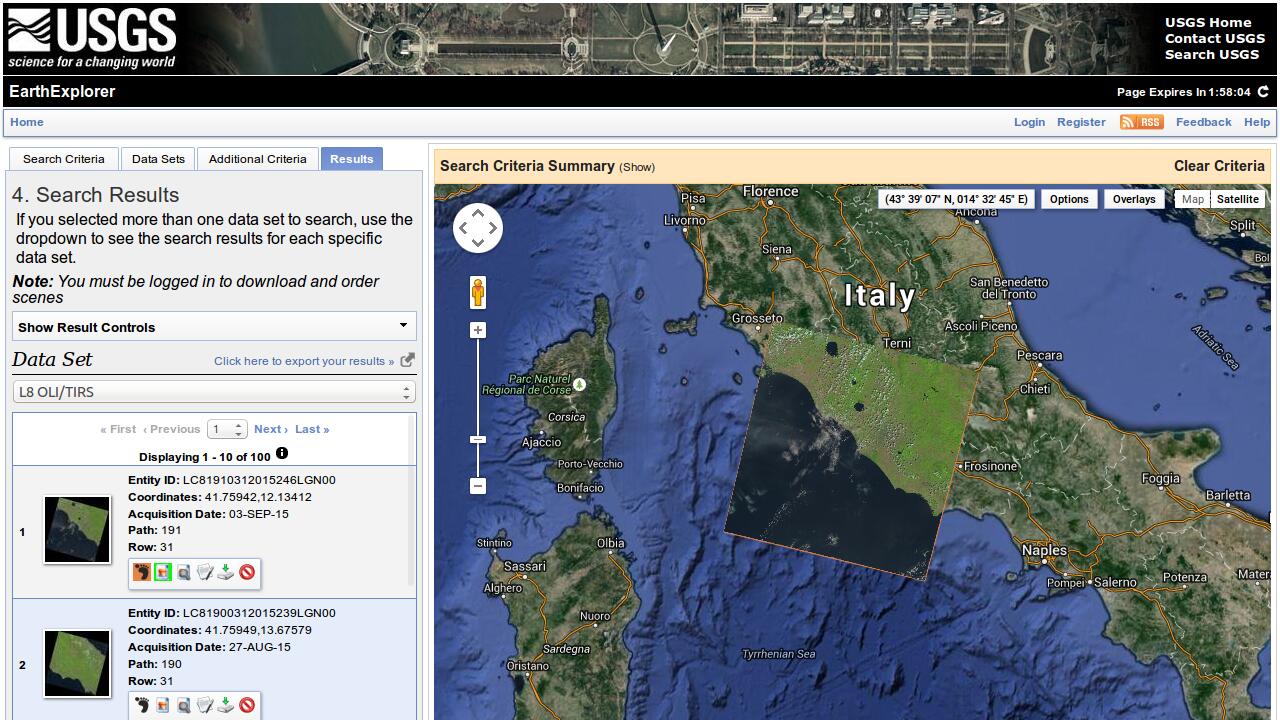Open map Overlays dropdown

coord(1134,199)
